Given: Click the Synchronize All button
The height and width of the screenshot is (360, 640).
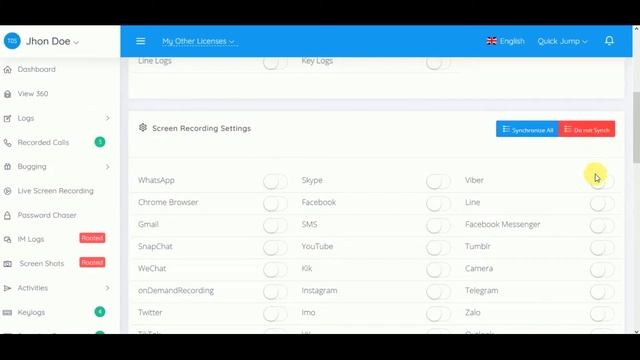Looking at the screenshot, I should [527, 129].
